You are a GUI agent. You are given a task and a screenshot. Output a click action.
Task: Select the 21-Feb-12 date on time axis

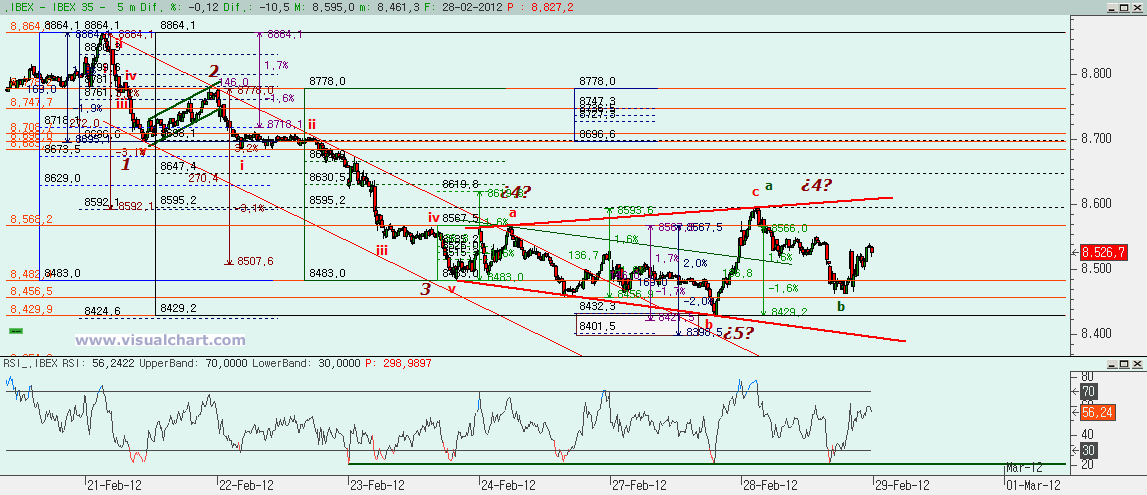[115, 485]
